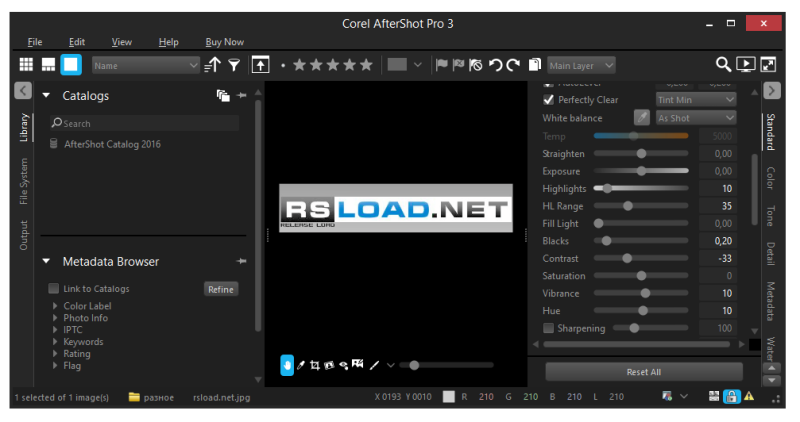
Task: Open the Tint Min dropdown
Action: [x=696, y=100]
